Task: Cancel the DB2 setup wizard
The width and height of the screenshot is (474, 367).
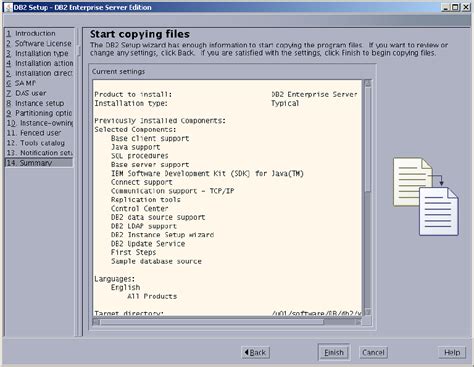Action: 373,352
